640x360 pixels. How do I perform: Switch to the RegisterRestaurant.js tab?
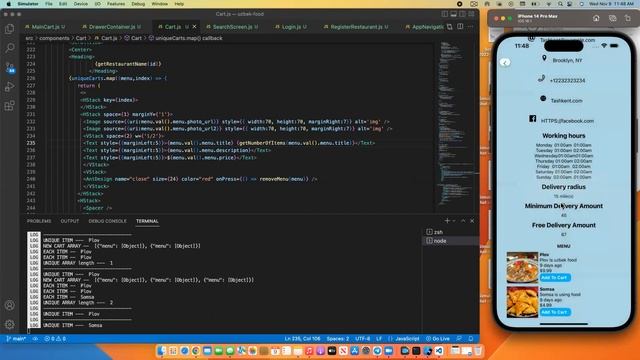[356, 27]
